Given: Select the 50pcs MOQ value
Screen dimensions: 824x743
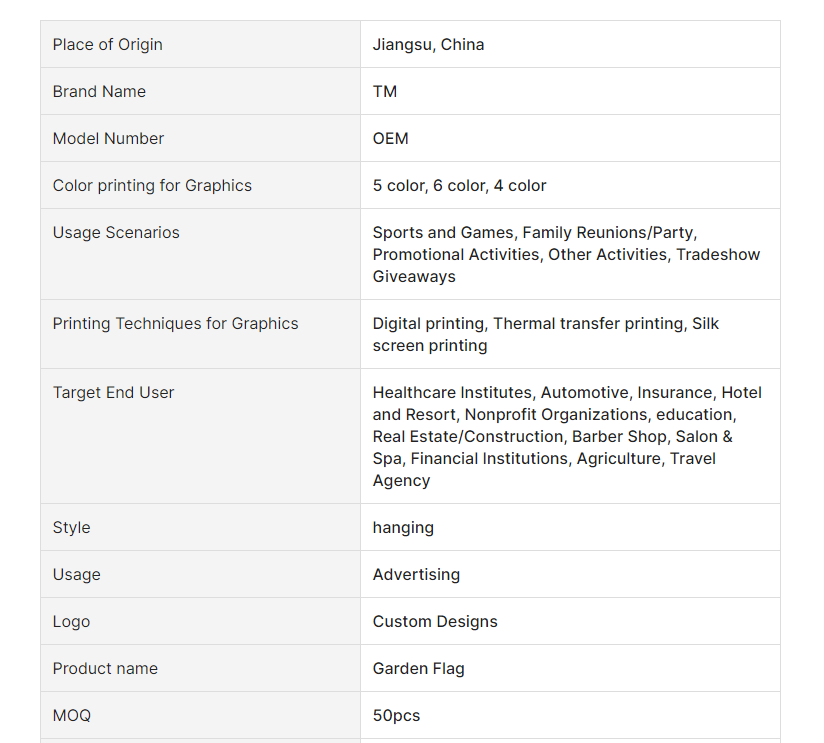Looking at the screenshot, I should click(x=396, y=716).
